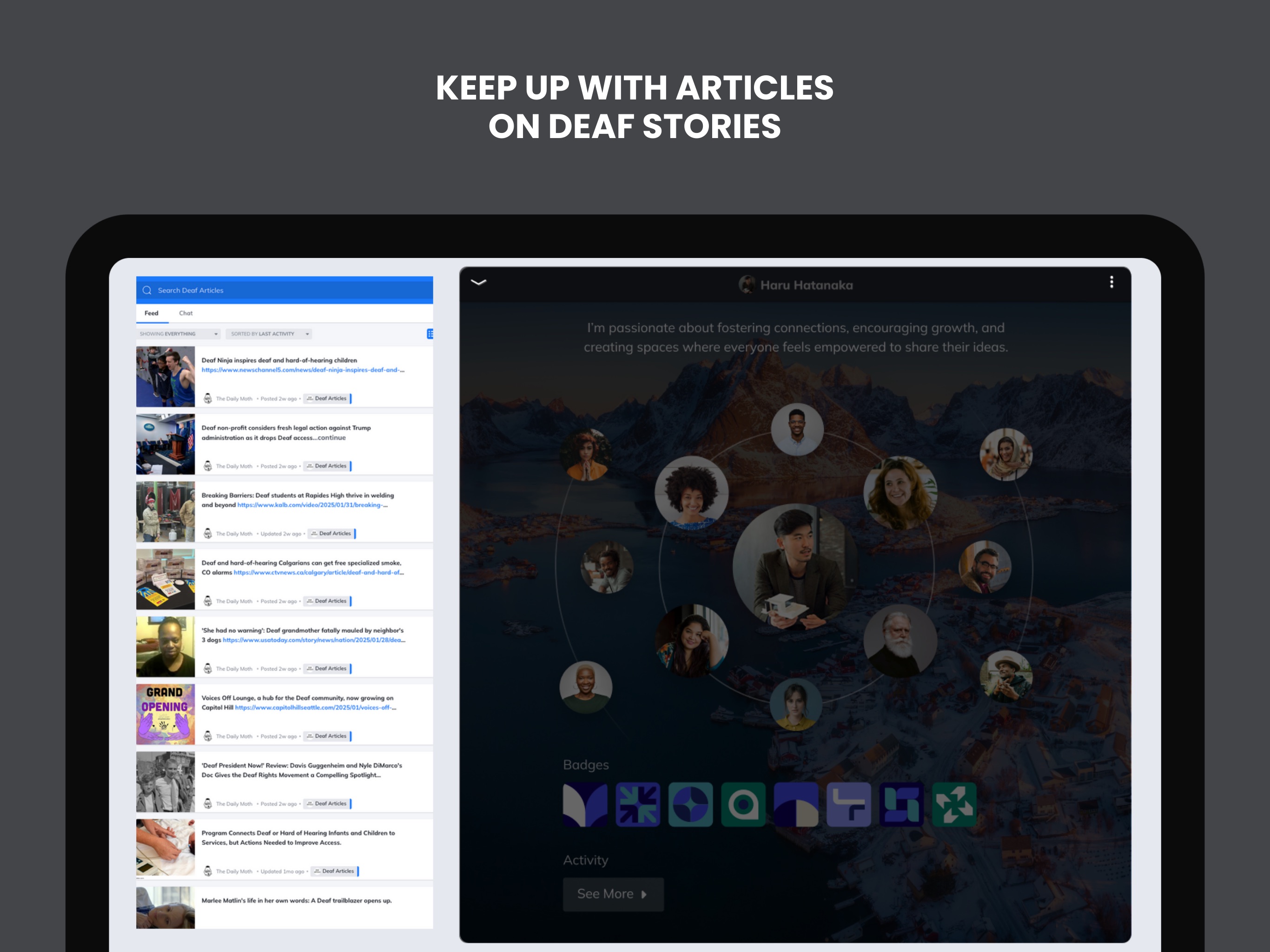Click Daily Moth avatar on Calgarians post
Screen dimensions: 1270x952
[208, 601]
